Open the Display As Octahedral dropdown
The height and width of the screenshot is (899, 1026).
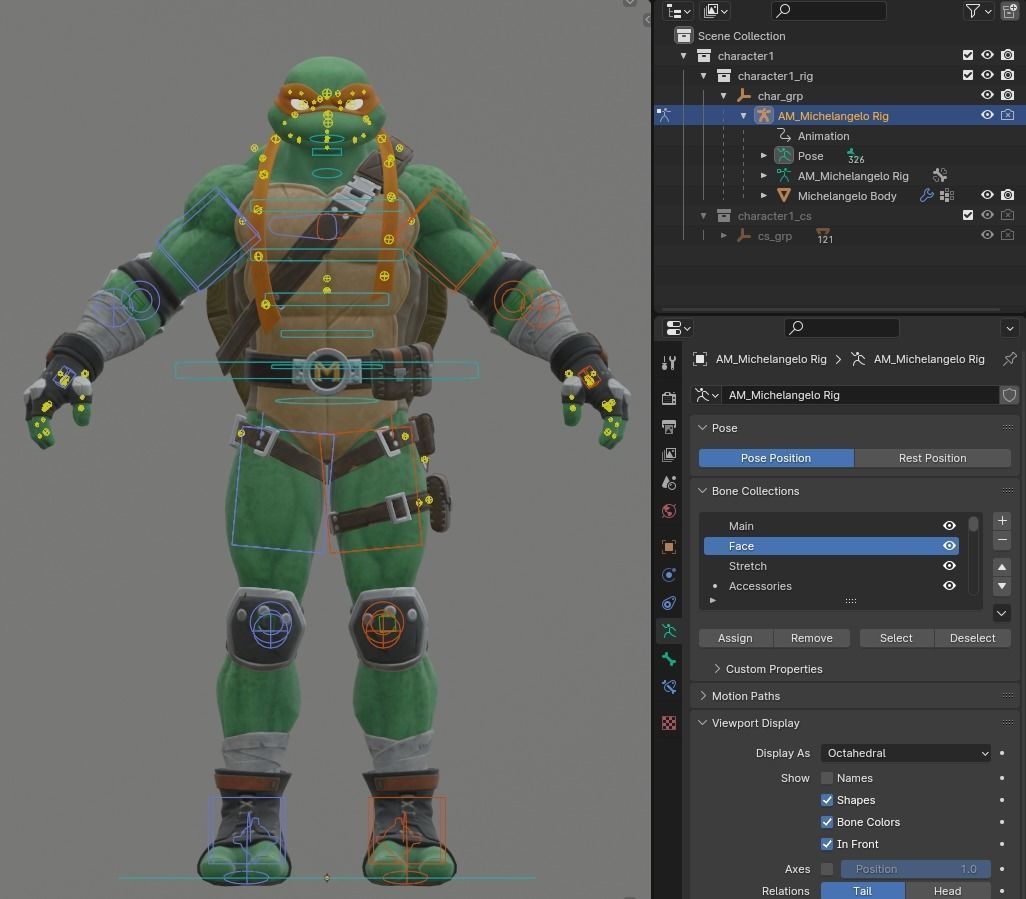906,753
